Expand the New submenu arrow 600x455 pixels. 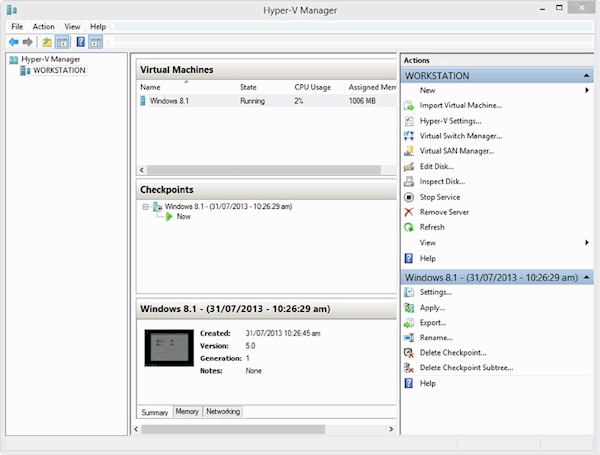[x=587, y=90]
